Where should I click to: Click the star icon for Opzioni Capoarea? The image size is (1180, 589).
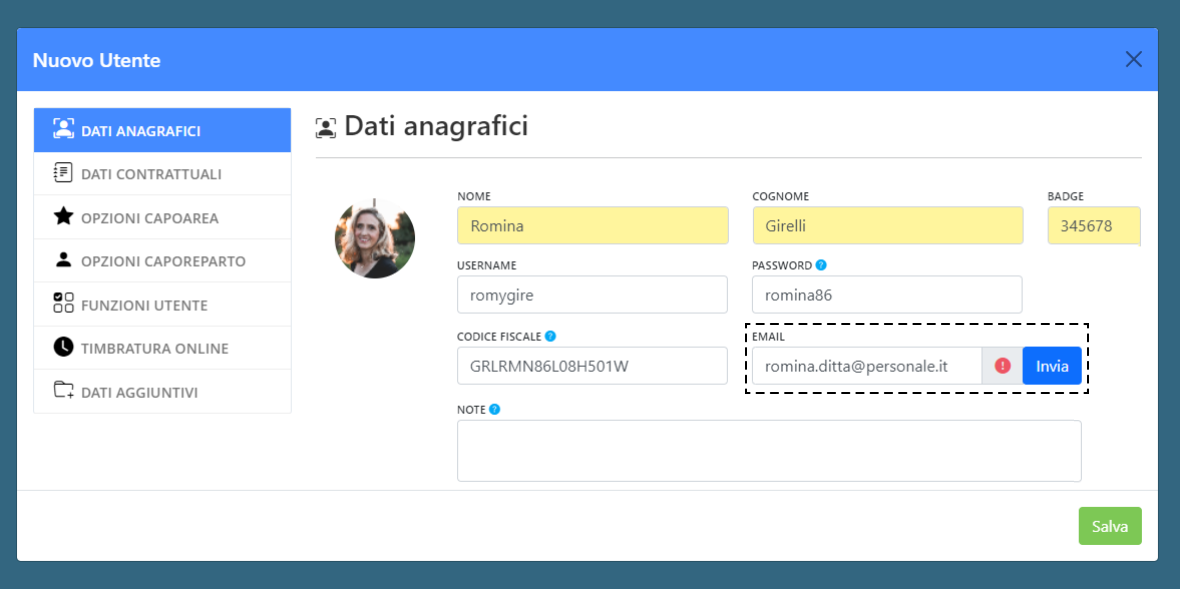(63, 217)
